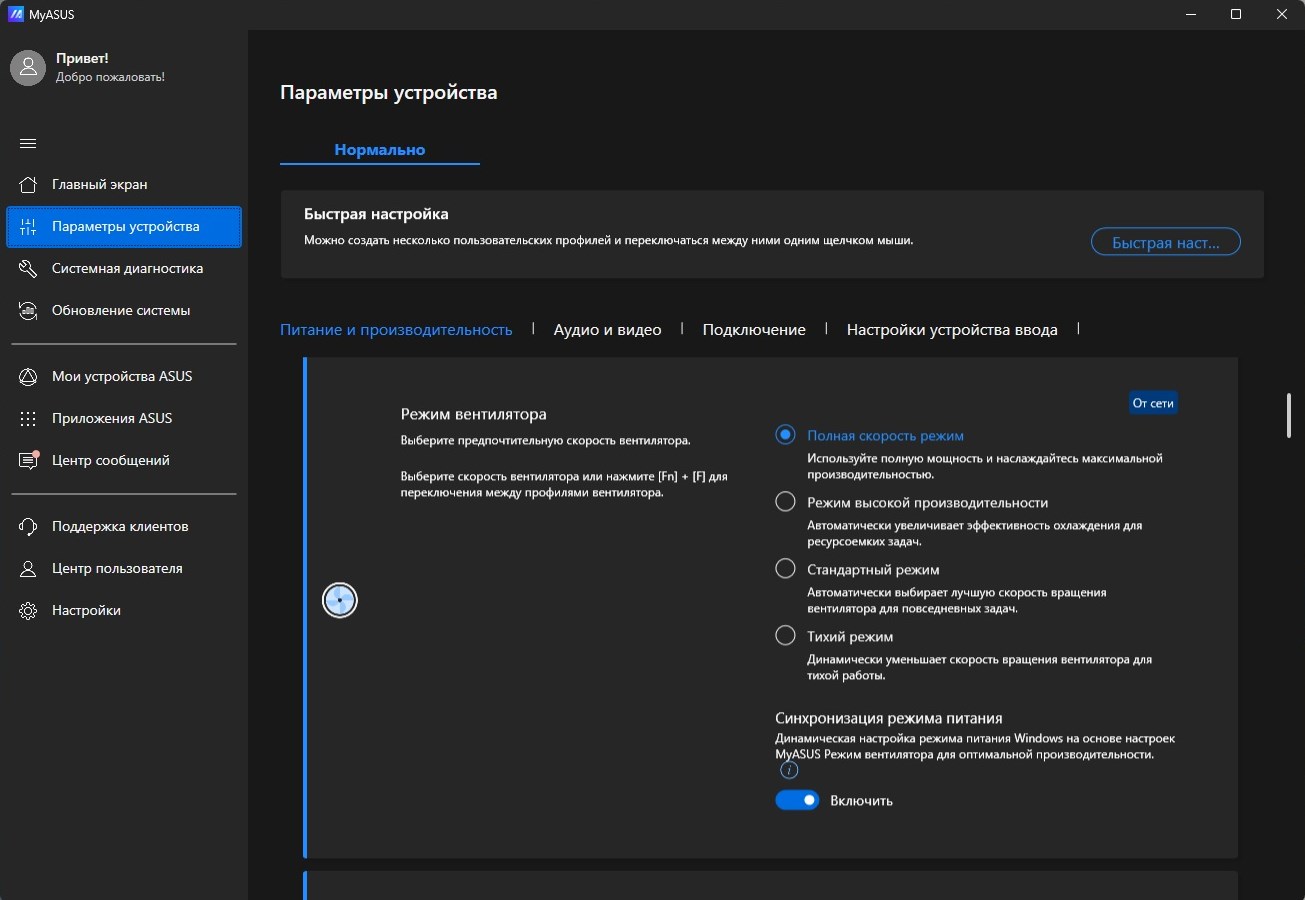Click the grid icon for Приложения ASUS
Screen dimensions: 1305x900
[28, 418]
